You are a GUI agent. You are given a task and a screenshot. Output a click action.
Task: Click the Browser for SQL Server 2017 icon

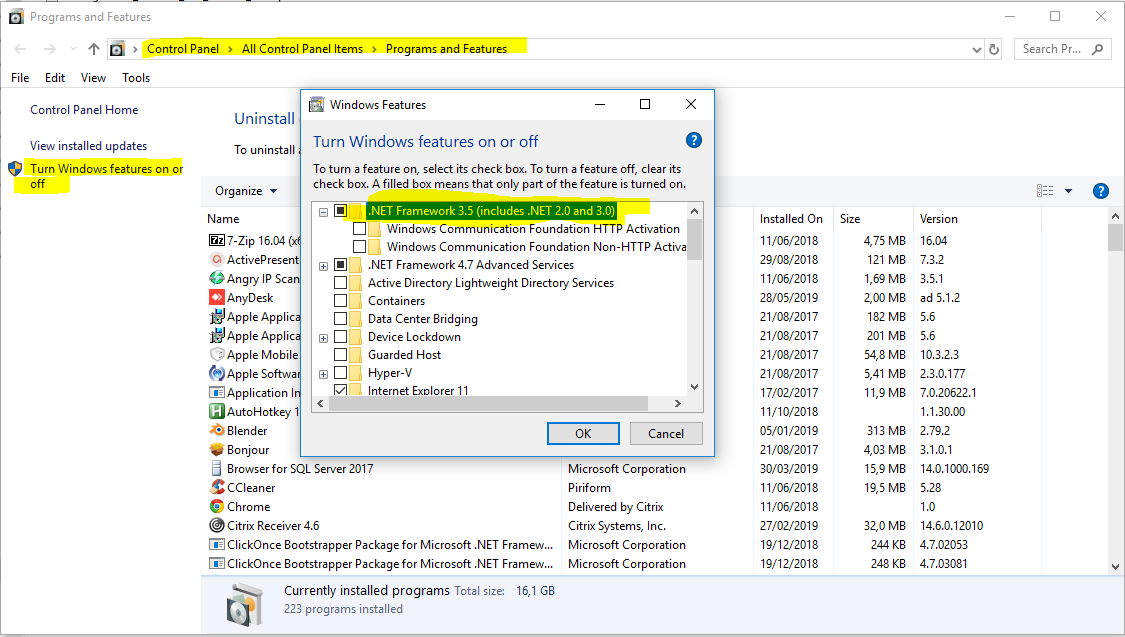click(x=217, y=468)
